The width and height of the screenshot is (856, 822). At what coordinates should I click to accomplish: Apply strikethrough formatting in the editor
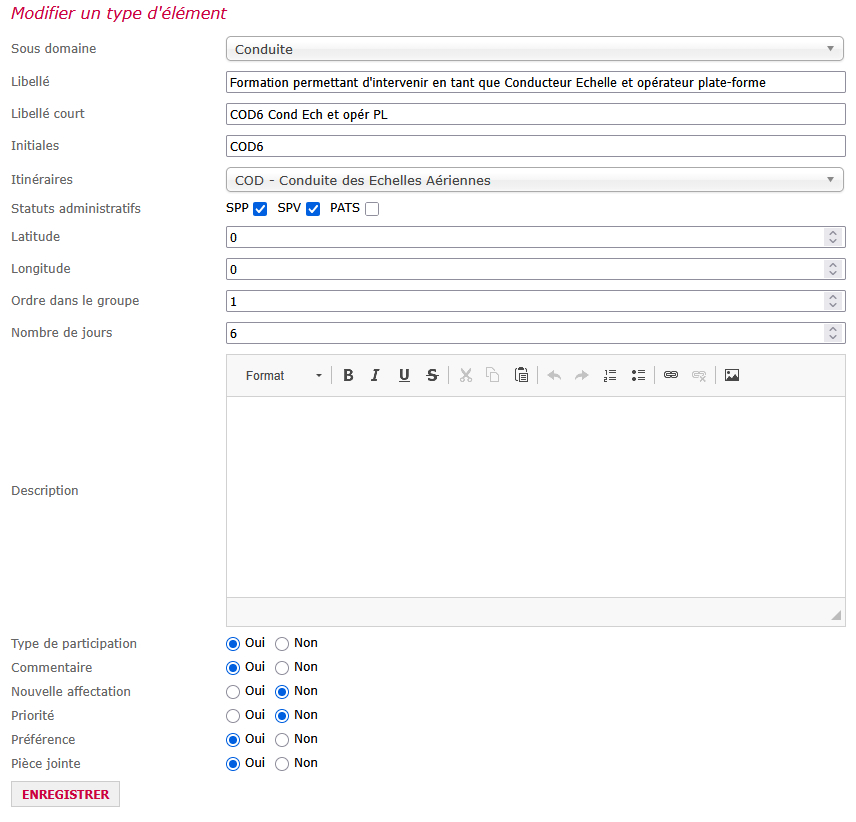click(432, 376)
